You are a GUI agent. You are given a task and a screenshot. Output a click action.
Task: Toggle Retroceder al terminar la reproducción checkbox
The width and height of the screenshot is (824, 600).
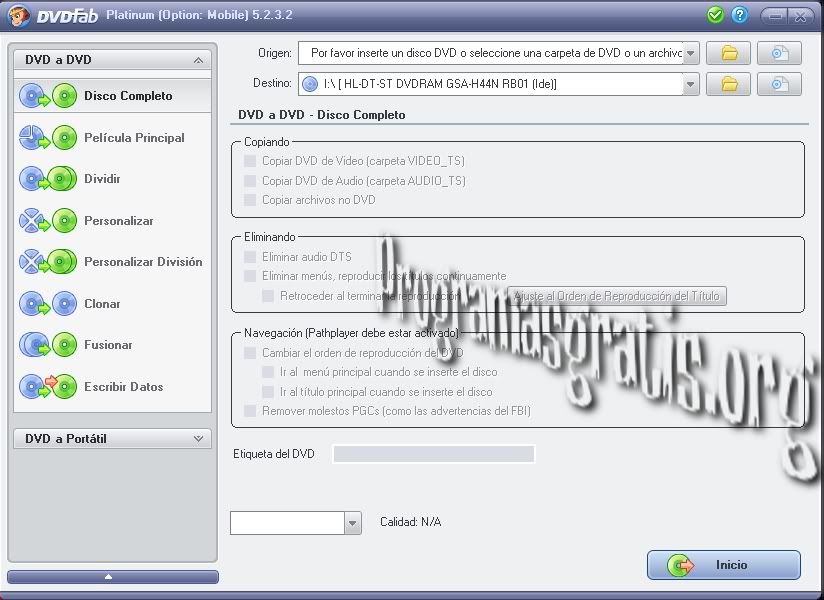[268, 296]
